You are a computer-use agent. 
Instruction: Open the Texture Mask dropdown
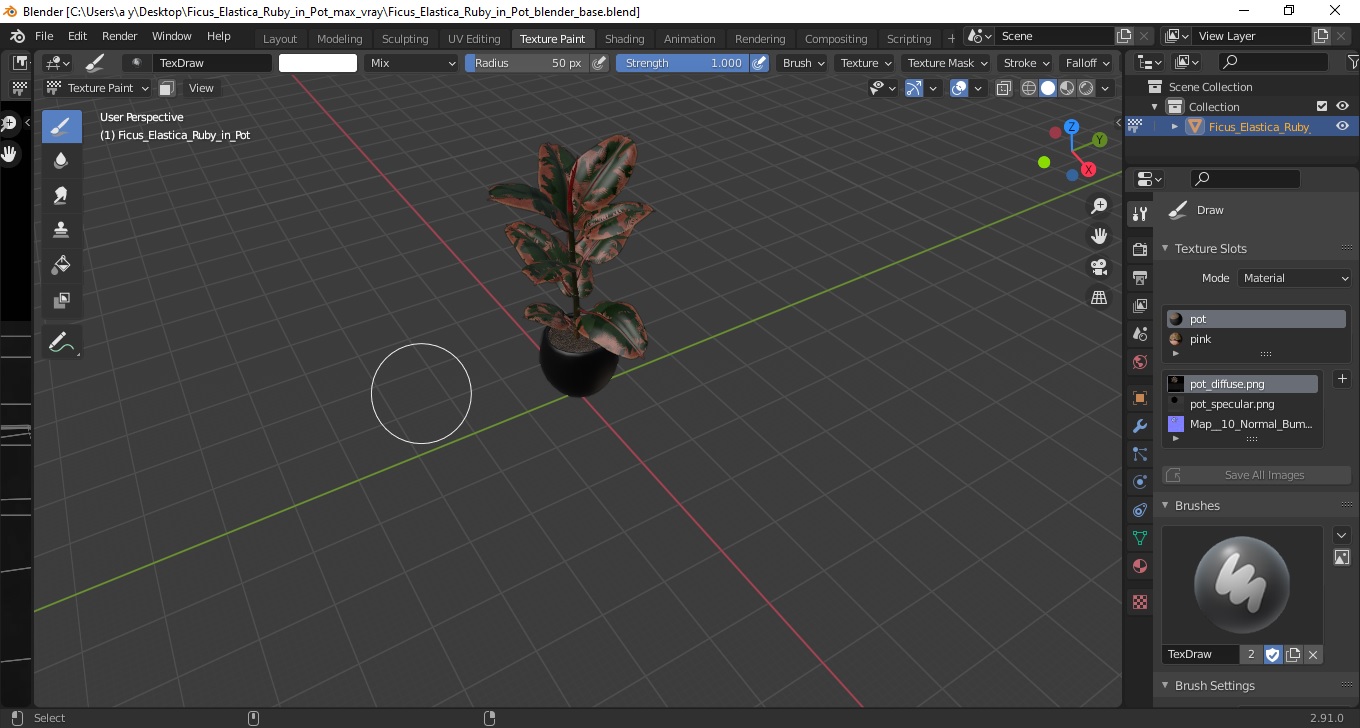(946, 63)
